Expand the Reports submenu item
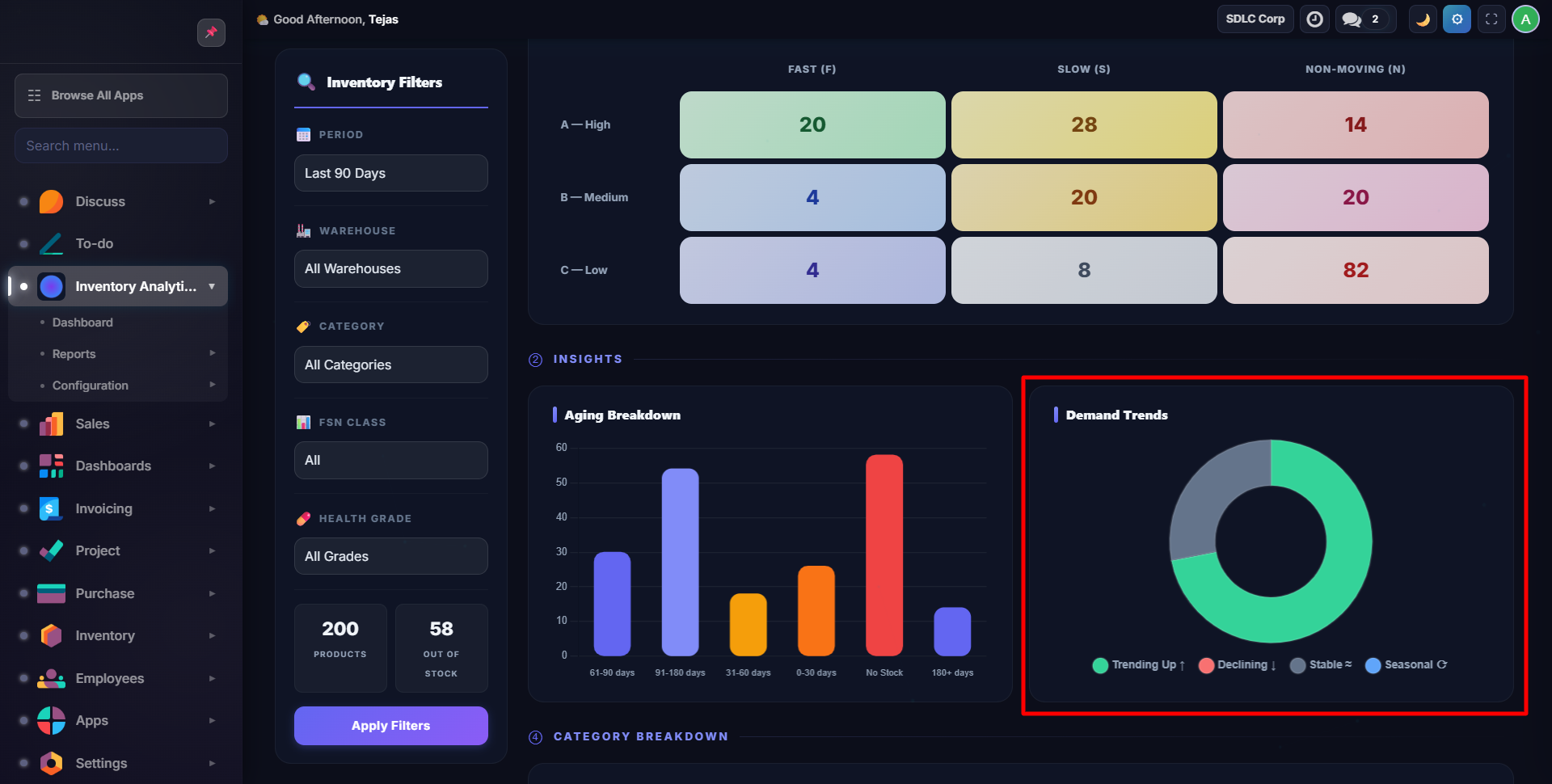The image size is (1552, 784). 74,354
